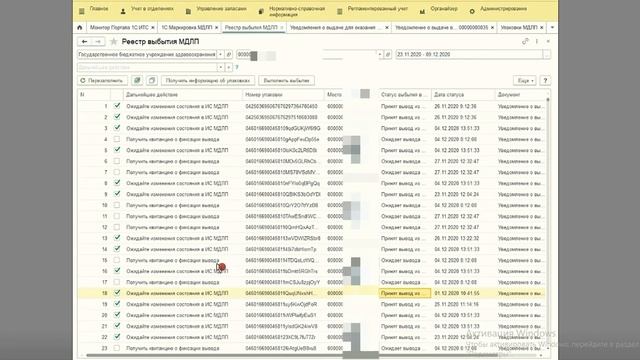
Task: Expand the second filter field dropdown arrow
Action: coord(380,54)
